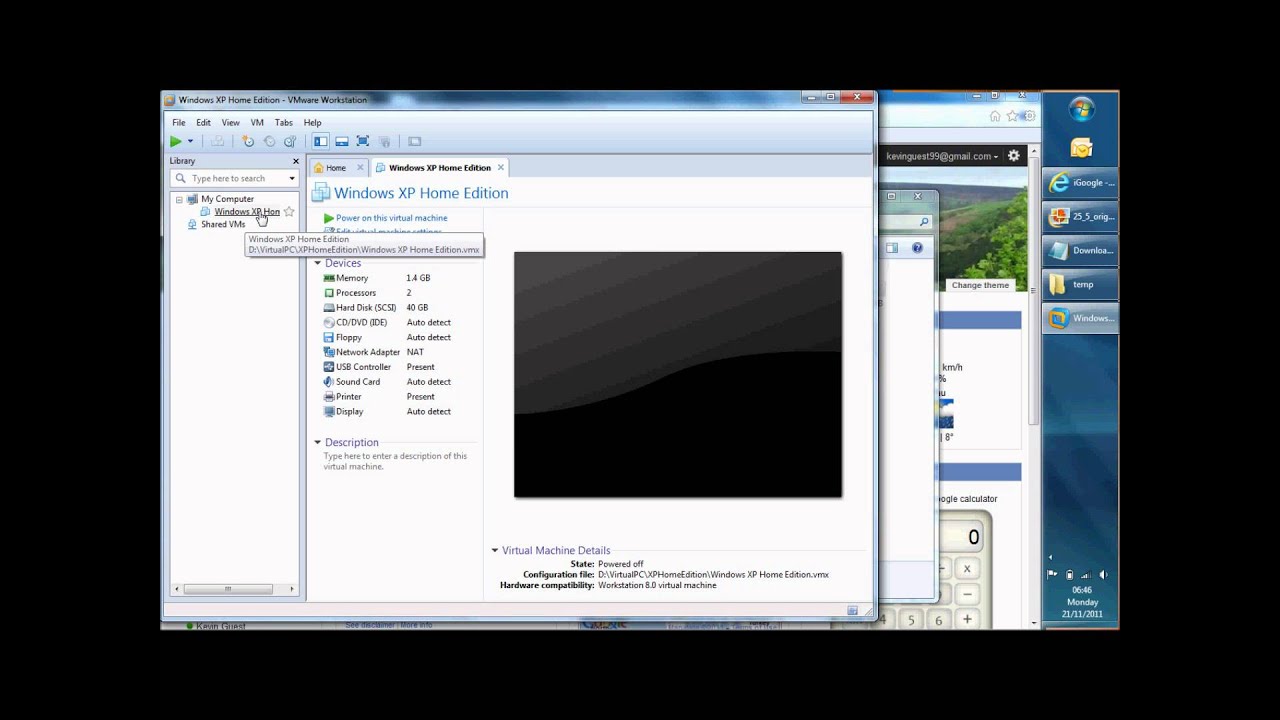Screen dimensions: 1280x720
Task: Open the Edit menu
Action: pos(203,122)
